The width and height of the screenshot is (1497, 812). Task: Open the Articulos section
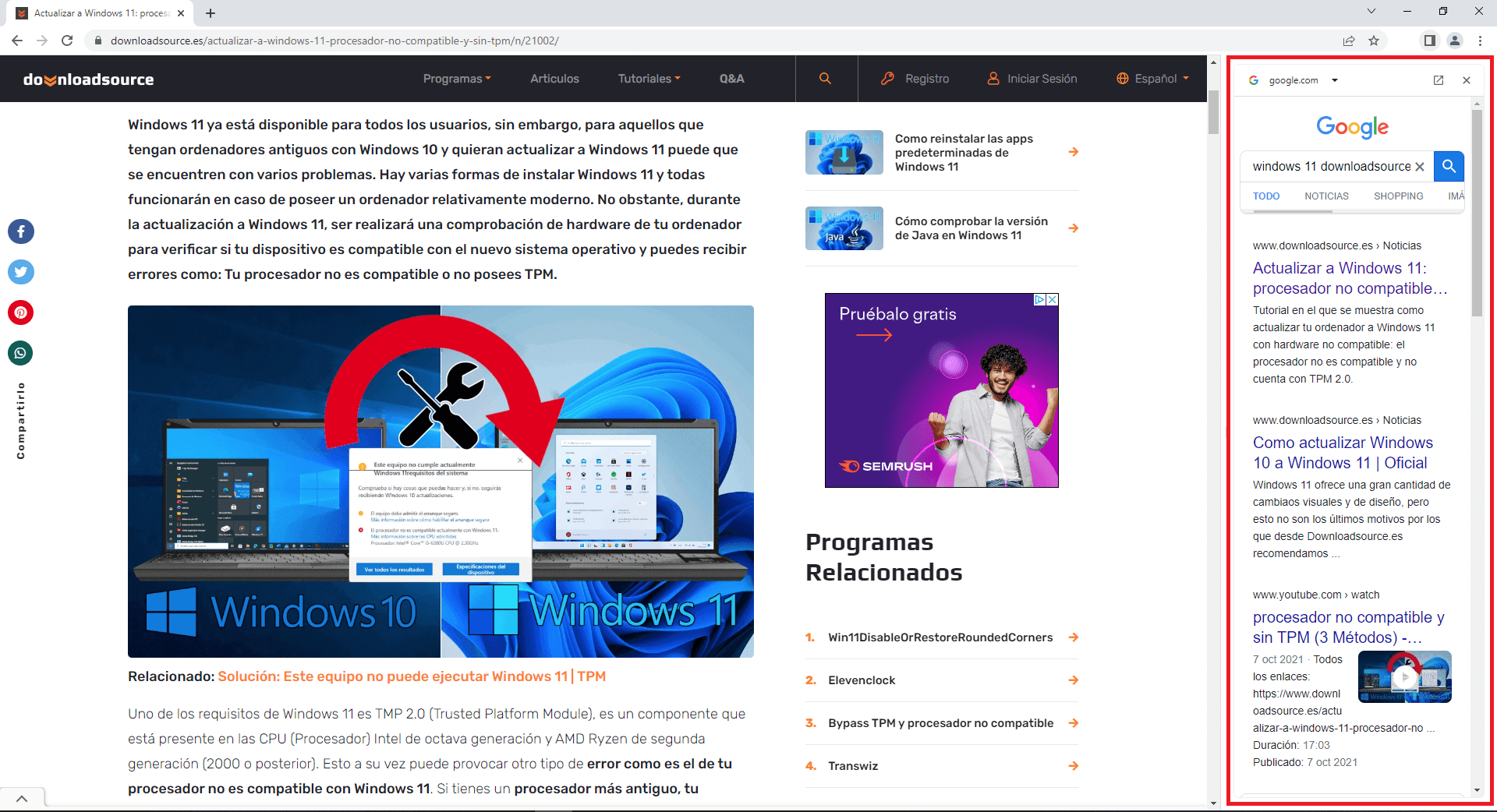(x=554, y=79)
